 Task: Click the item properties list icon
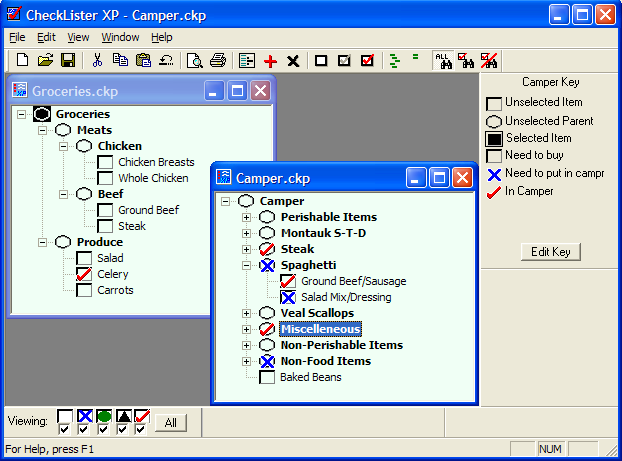tap(247, 61)
